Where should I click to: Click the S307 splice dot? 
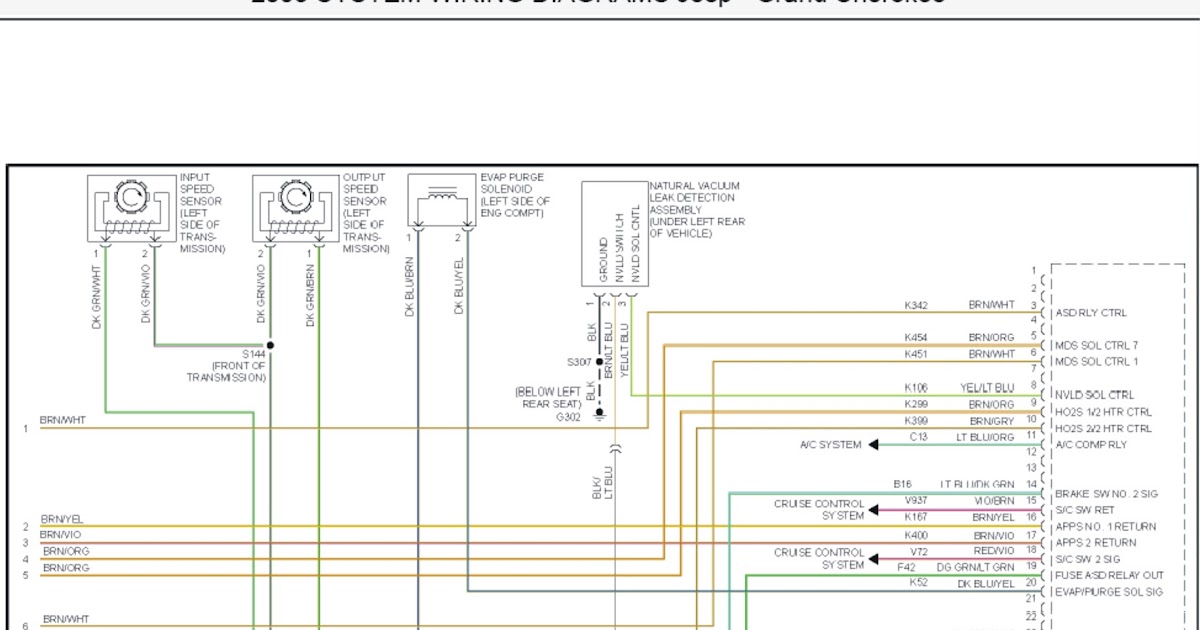tap(598, 362)
